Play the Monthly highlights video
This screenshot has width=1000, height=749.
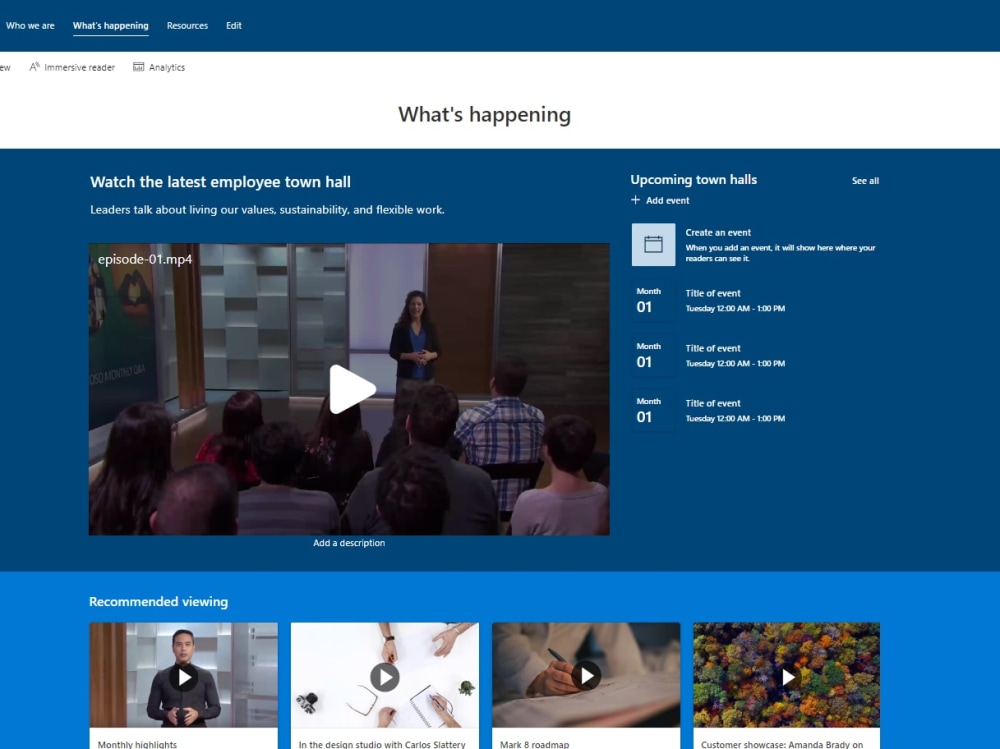click(x=184, y=677)
